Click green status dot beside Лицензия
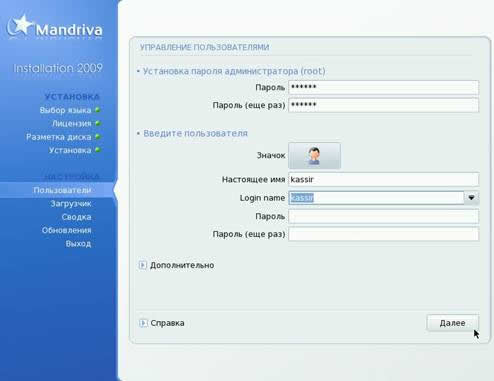Screen dimensions: 494x381 click(97, 123)
